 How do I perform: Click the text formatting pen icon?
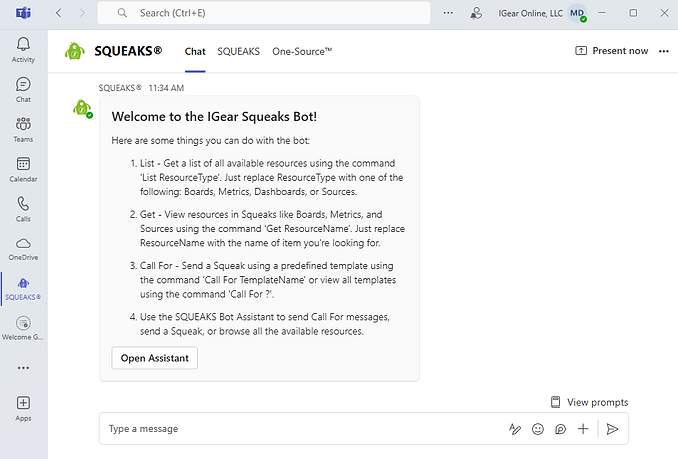(515, 428)
